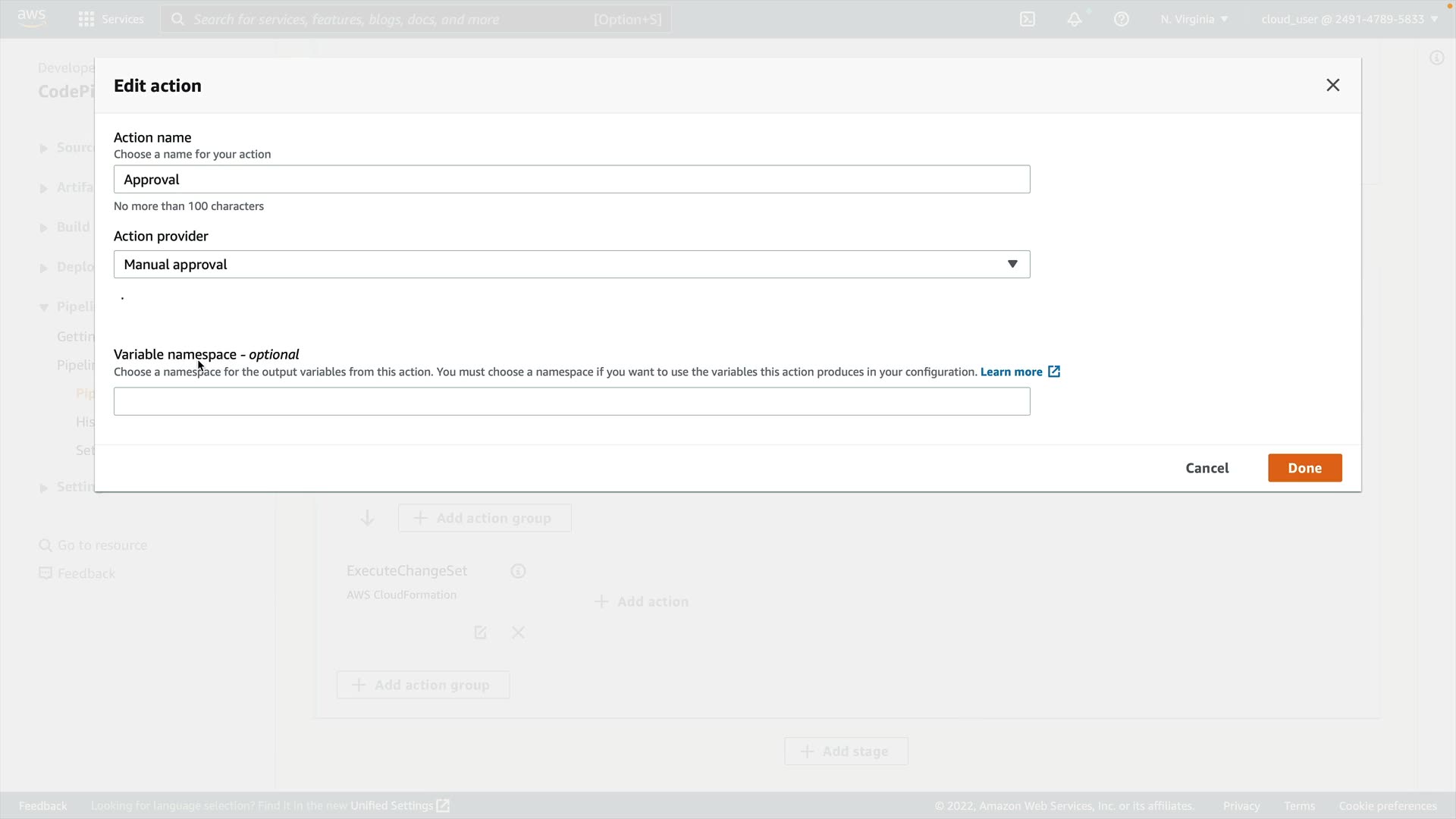Open the Learn more link
The width and height of the screenshot is (1456, 819).
[x=1011, y=372]
